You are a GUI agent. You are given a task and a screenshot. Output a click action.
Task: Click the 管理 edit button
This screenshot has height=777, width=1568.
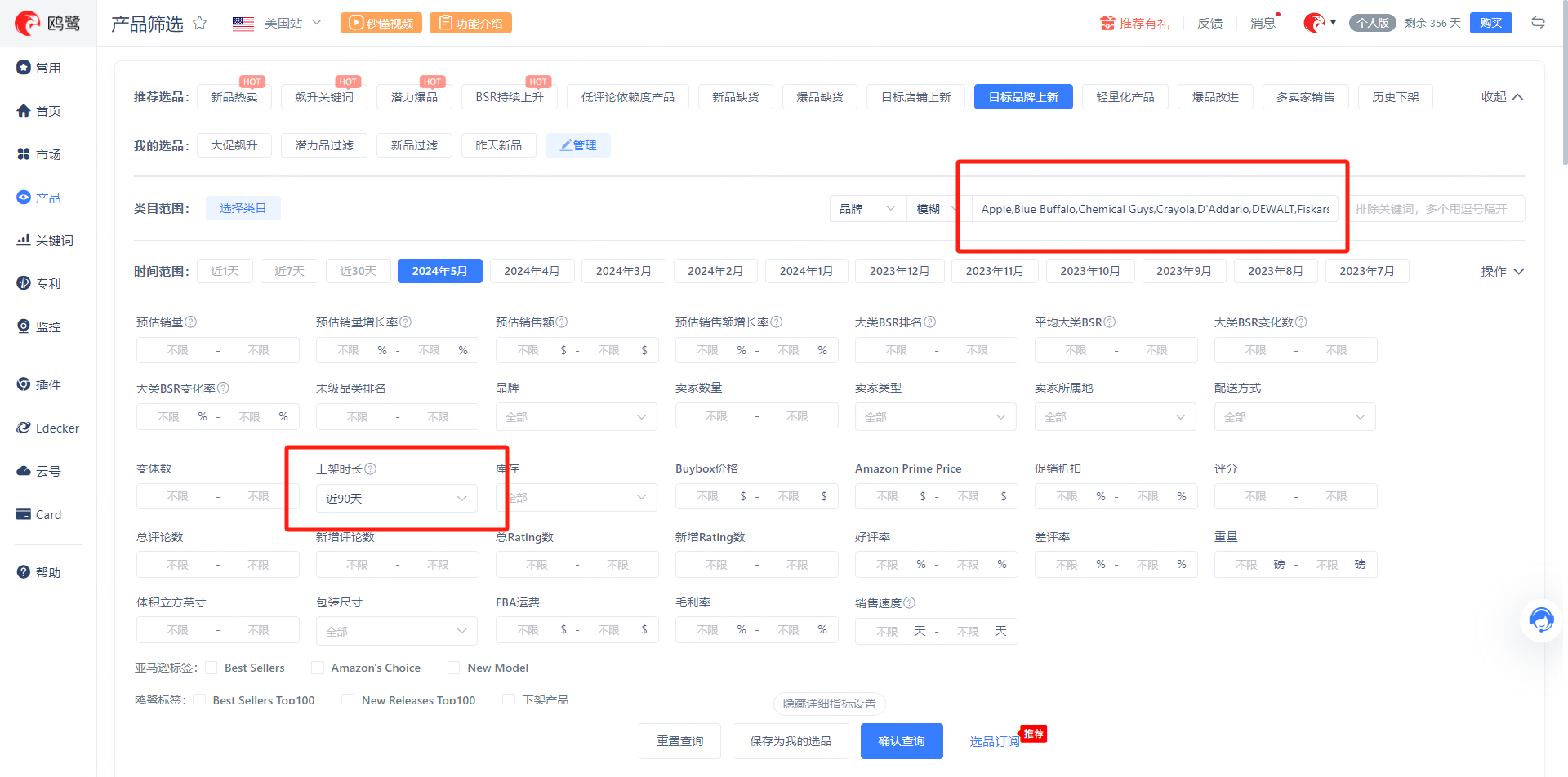(578, 145)
